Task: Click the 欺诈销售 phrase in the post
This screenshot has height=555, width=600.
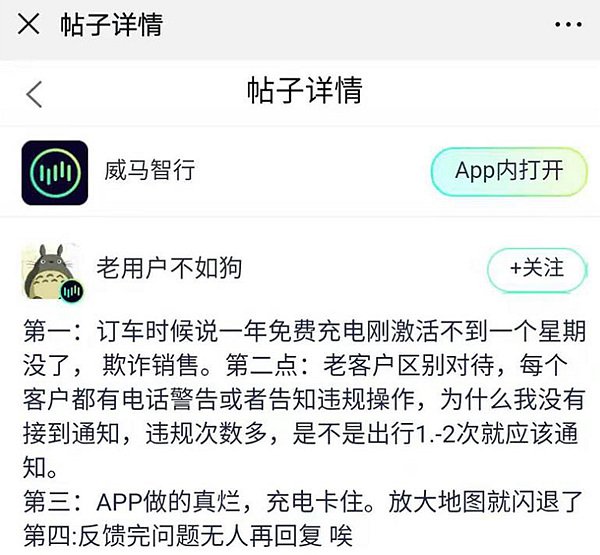Action: [x=150, y=365]
